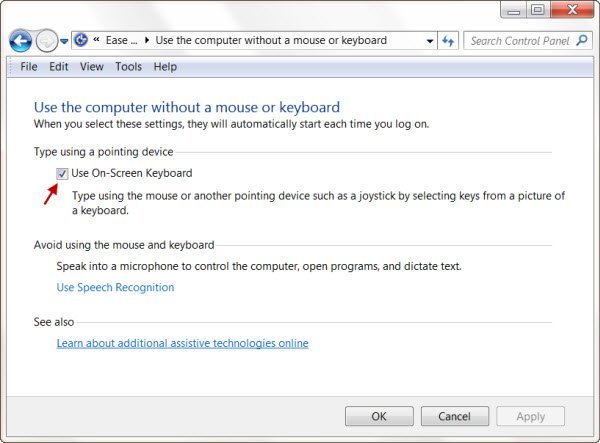Click the magnifier search icon
The width and height of the screenshot is (600, 443).
point(582,40)
